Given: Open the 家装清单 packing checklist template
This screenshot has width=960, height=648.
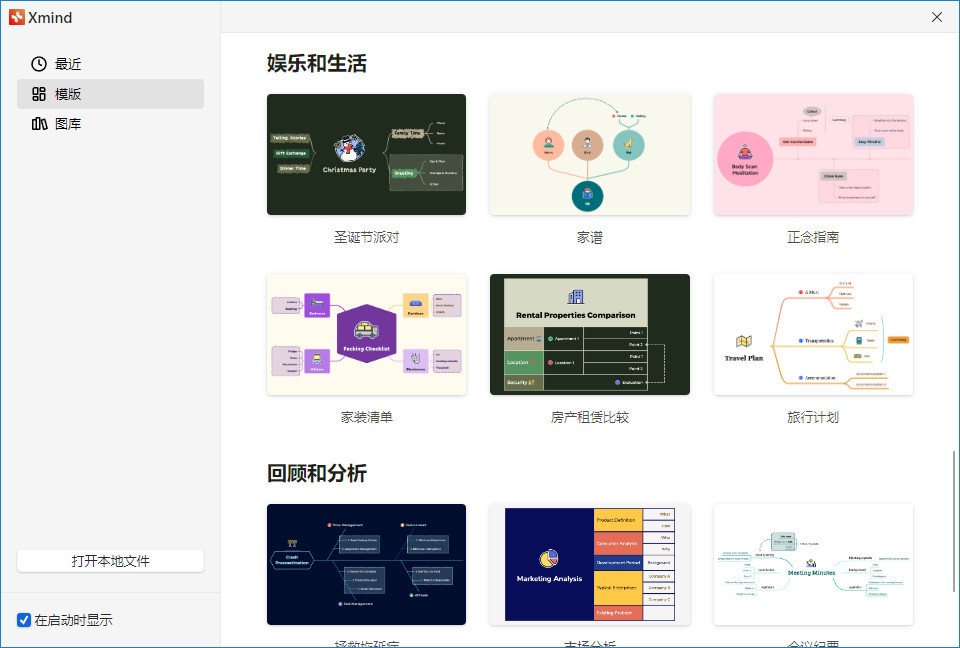Looking at the screenshot, I should click(366, 334).
